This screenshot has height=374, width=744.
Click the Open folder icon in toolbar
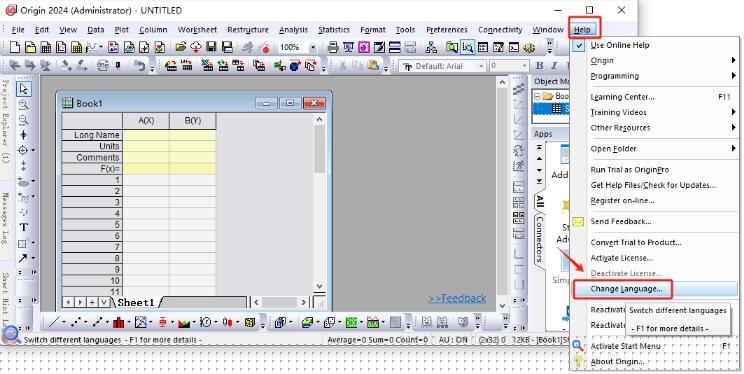(180, 47)
